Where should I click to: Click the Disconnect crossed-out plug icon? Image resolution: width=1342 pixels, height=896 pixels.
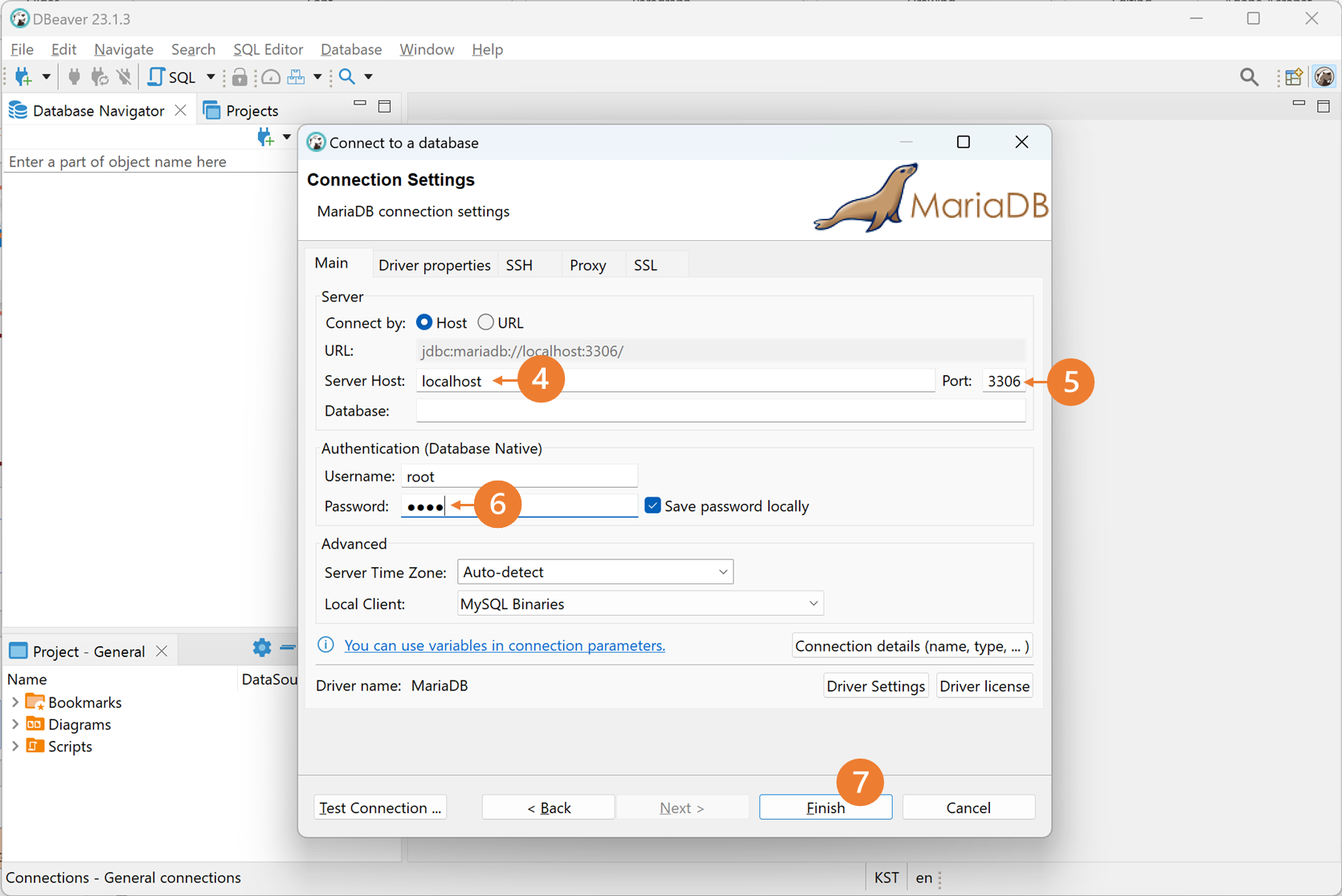point(124,76)
